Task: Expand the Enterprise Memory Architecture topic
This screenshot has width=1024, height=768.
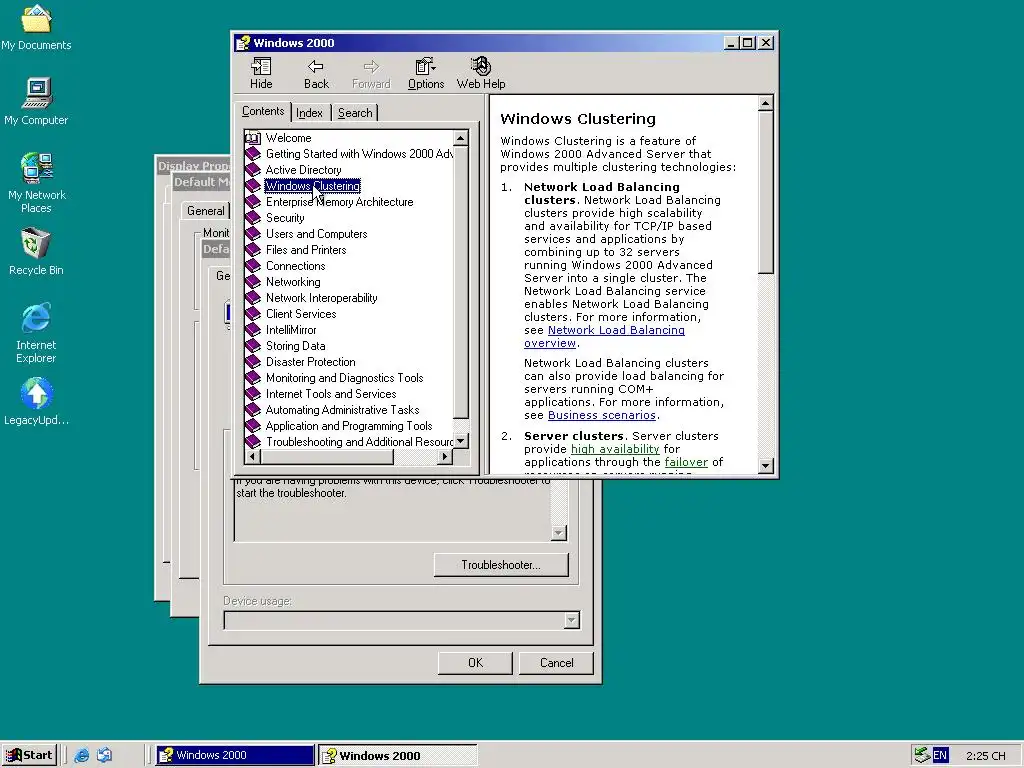Action: [340, 202]
